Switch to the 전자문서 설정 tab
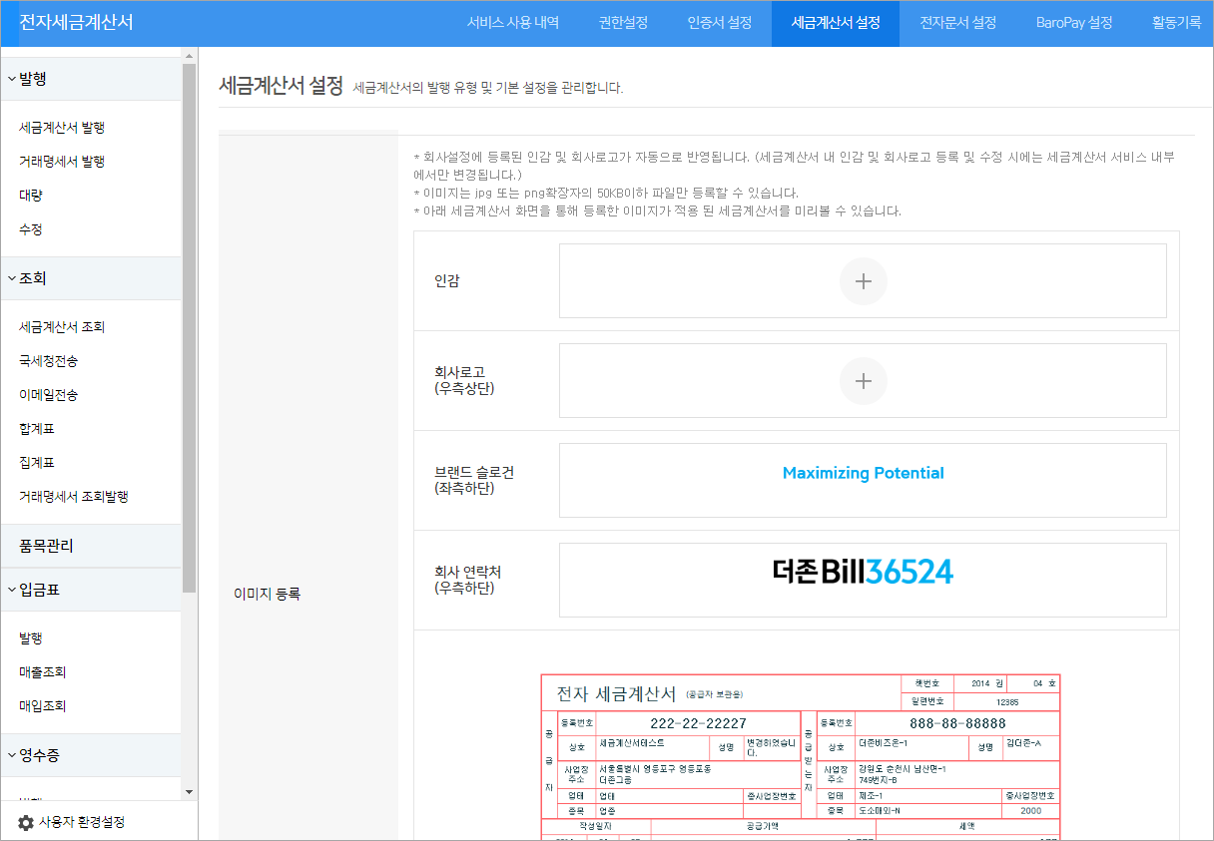 point(955,23)
